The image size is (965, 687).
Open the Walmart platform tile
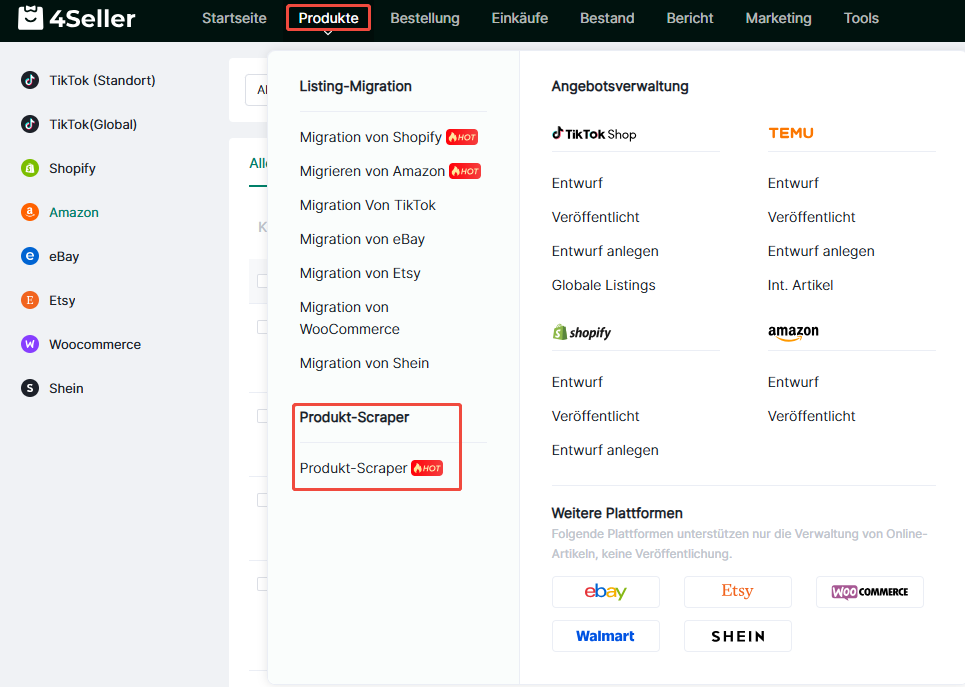coord(605,636)
